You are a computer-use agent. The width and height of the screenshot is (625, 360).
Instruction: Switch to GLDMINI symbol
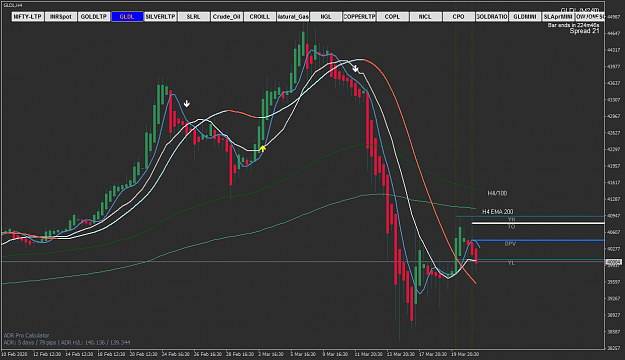tap(525, 17)
